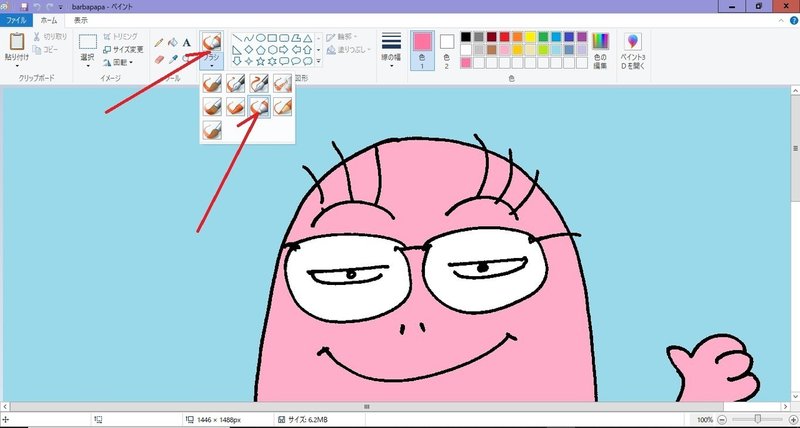The height and width of the screenshot is (428, 800).
Task: Choose the Airbrush in brush list
Action: (x=282, y=83)
